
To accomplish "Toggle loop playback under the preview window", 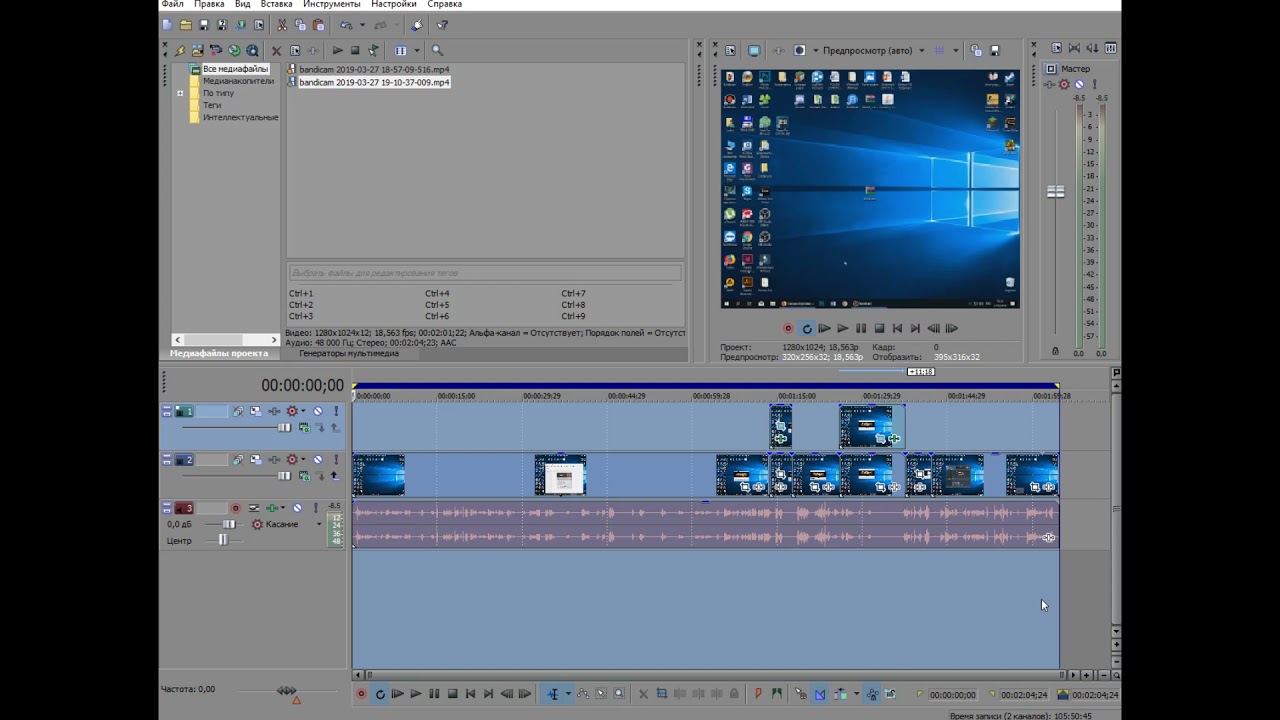I will 806,328.
